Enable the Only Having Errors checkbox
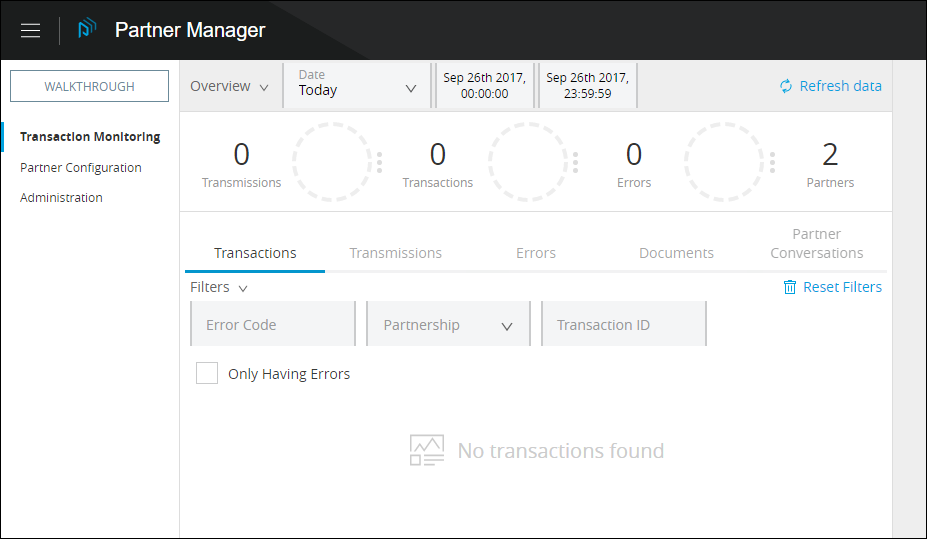 tap(207, 374)
